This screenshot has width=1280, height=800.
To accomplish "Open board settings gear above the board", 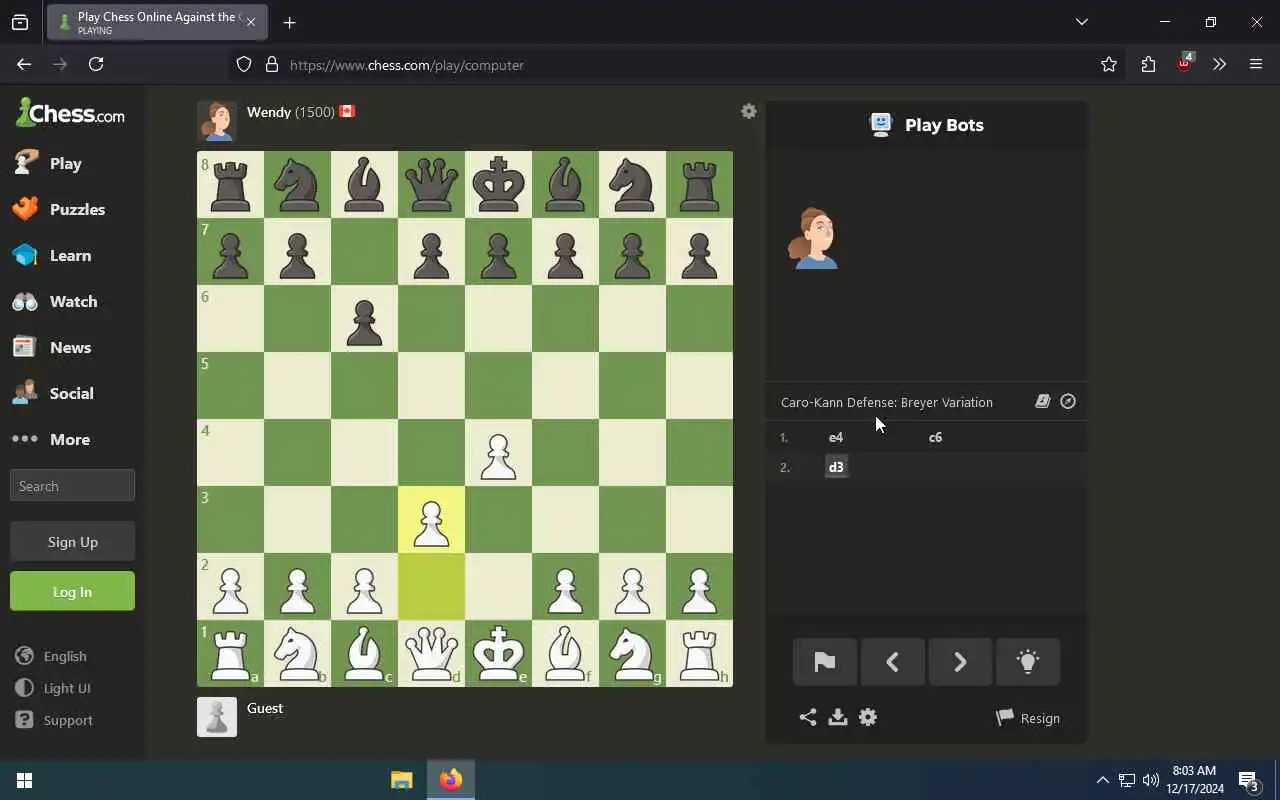I will [x=748, y=111].
